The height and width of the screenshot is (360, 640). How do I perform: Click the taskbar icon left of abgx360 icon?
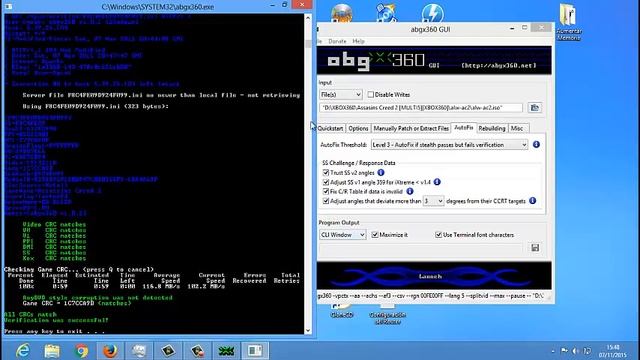pyautogui.click(x=197, y=351)
